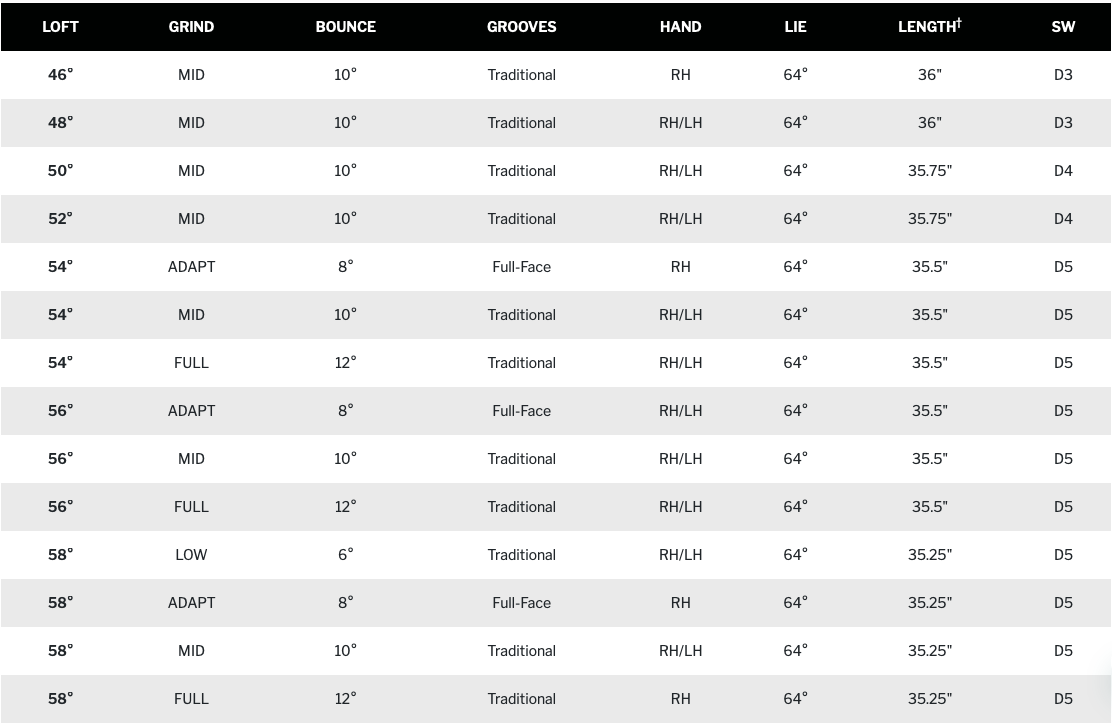The height and width of the screenshot is (725, 1112).
Task: Click the HAND column header
Action: (x=680, y=27)
